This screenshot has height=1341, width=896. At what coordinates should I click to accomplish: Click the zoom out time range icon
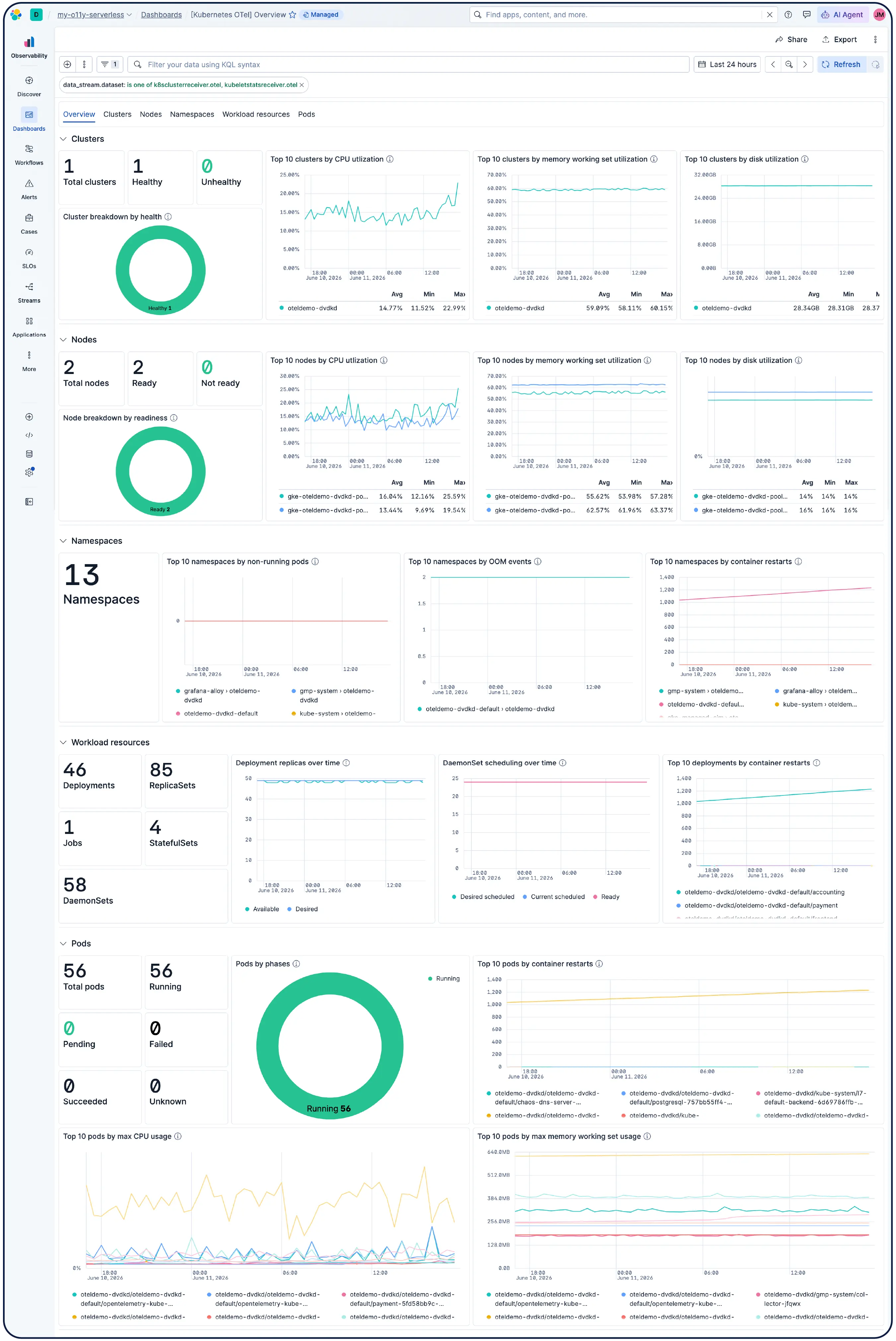coord(789,65)
